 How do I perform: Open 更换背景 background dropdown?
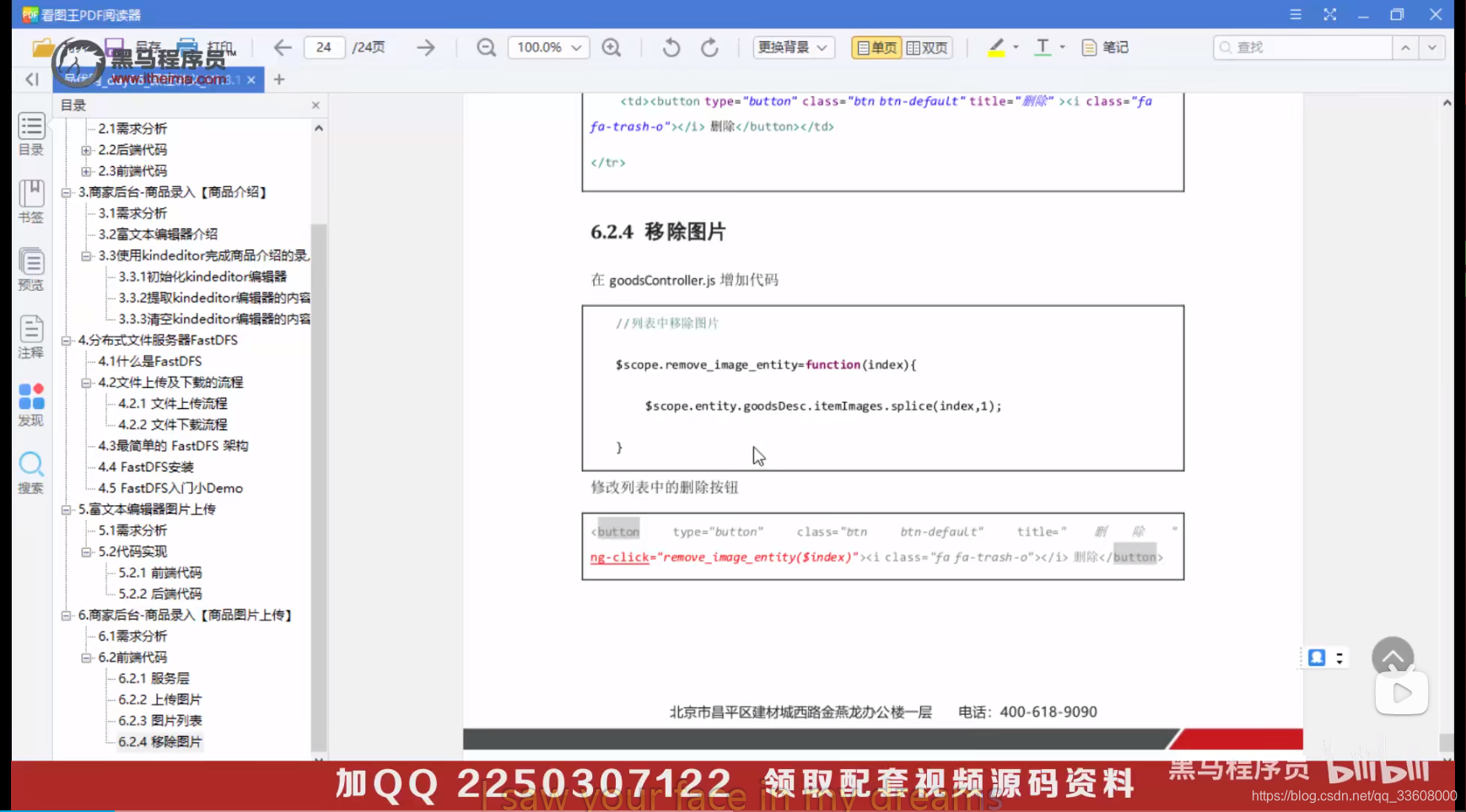click(x=793, y=47)
